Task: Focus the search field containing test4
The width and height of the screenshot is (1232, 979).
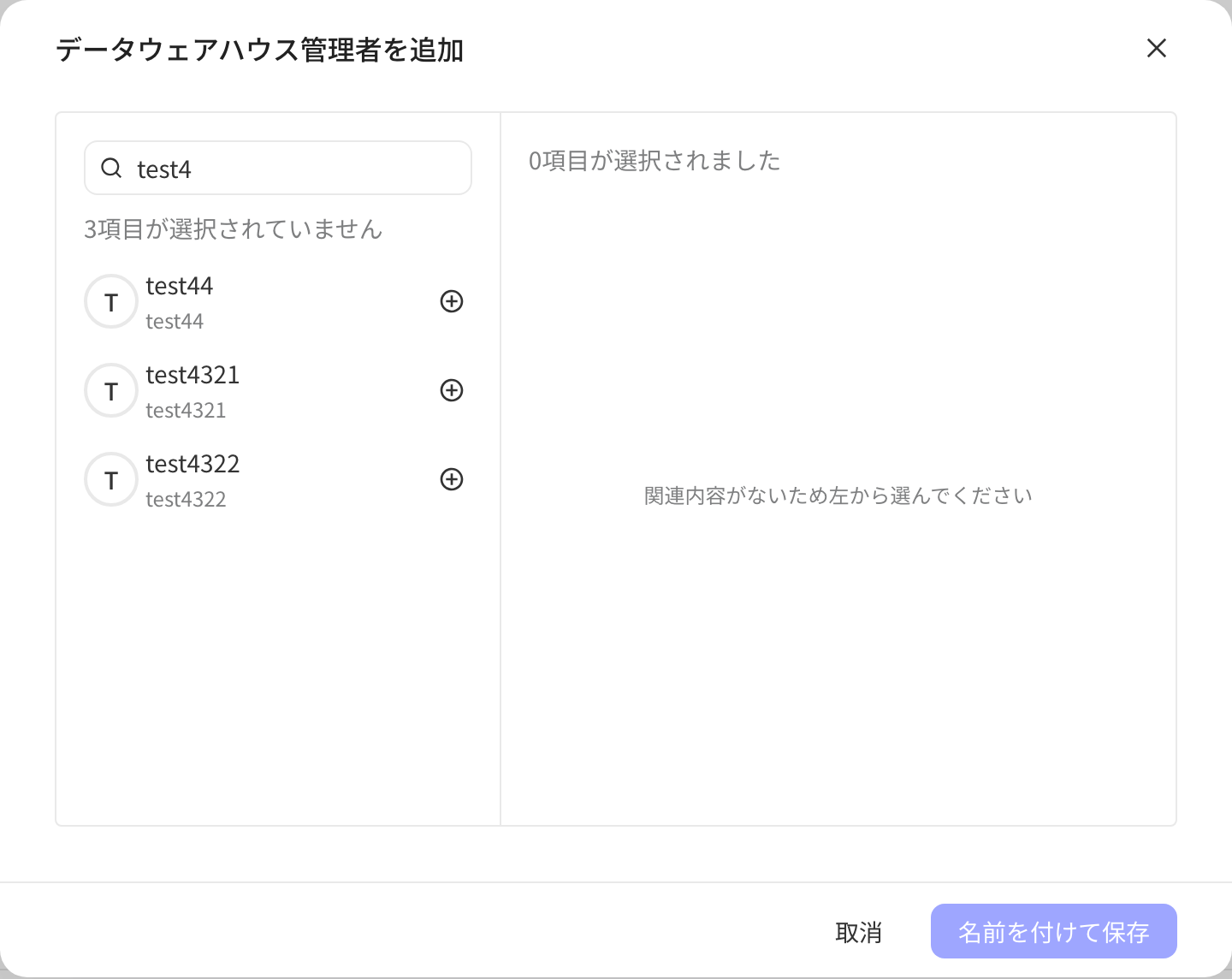Action: tap(278, 168)
